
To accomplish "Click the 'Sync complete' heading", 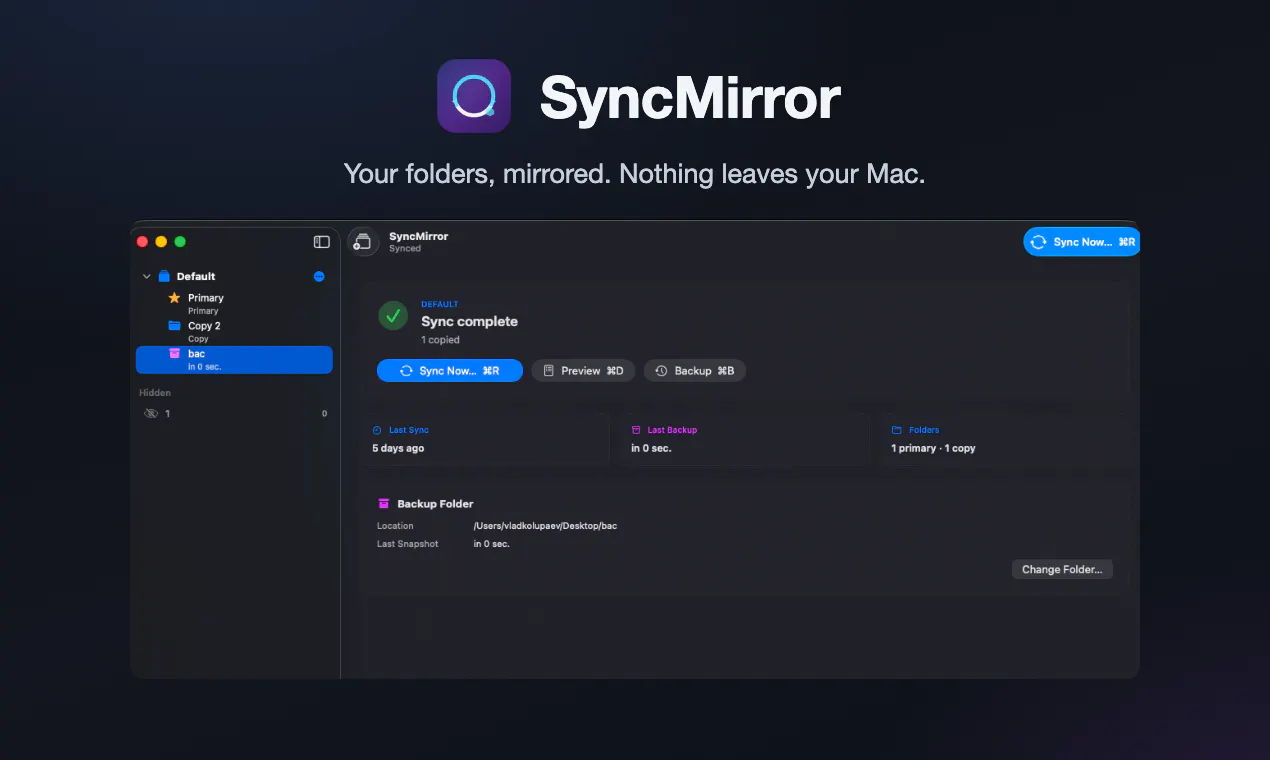I will tap(470, 322).
